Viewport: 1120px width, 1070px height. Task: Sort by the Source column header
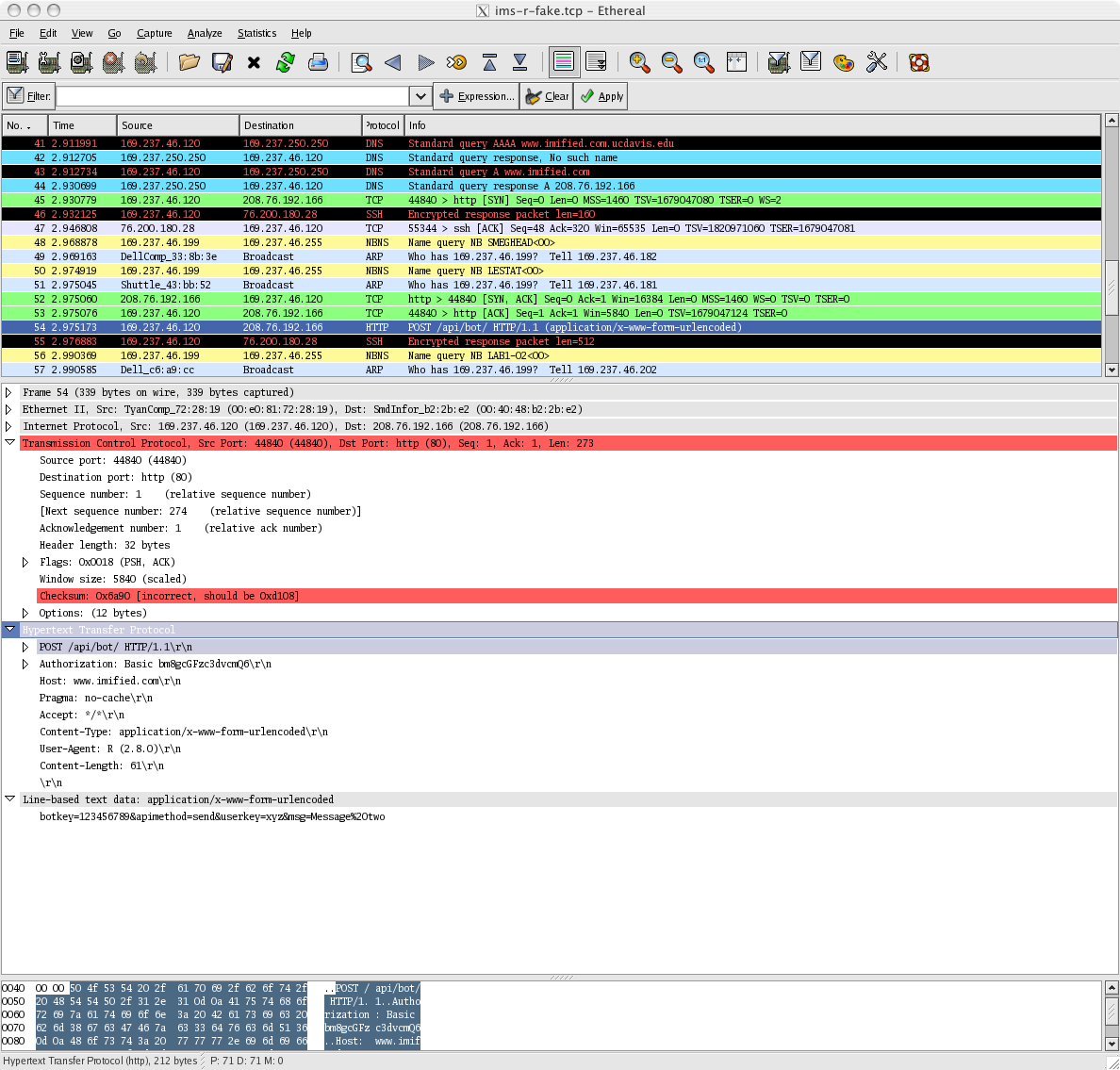(x=178, y=125)
